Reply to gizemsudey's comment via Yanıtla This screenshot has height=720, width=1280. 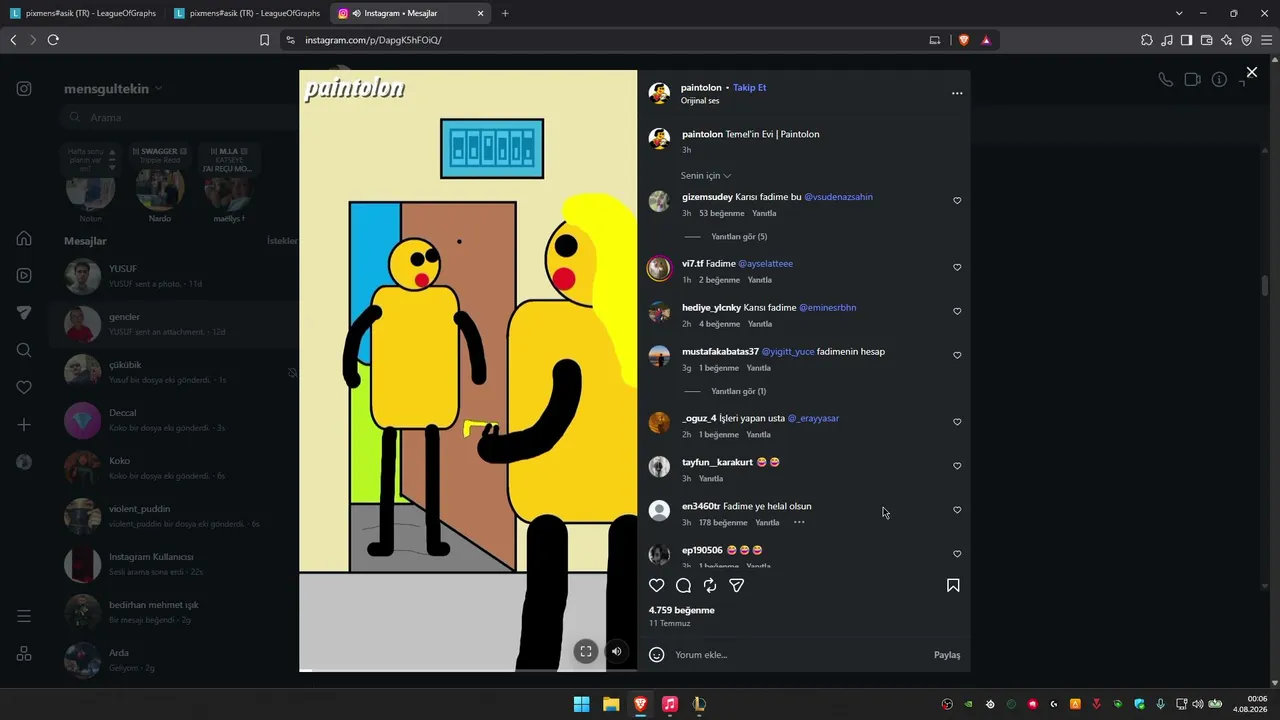[x=764, y=214]
